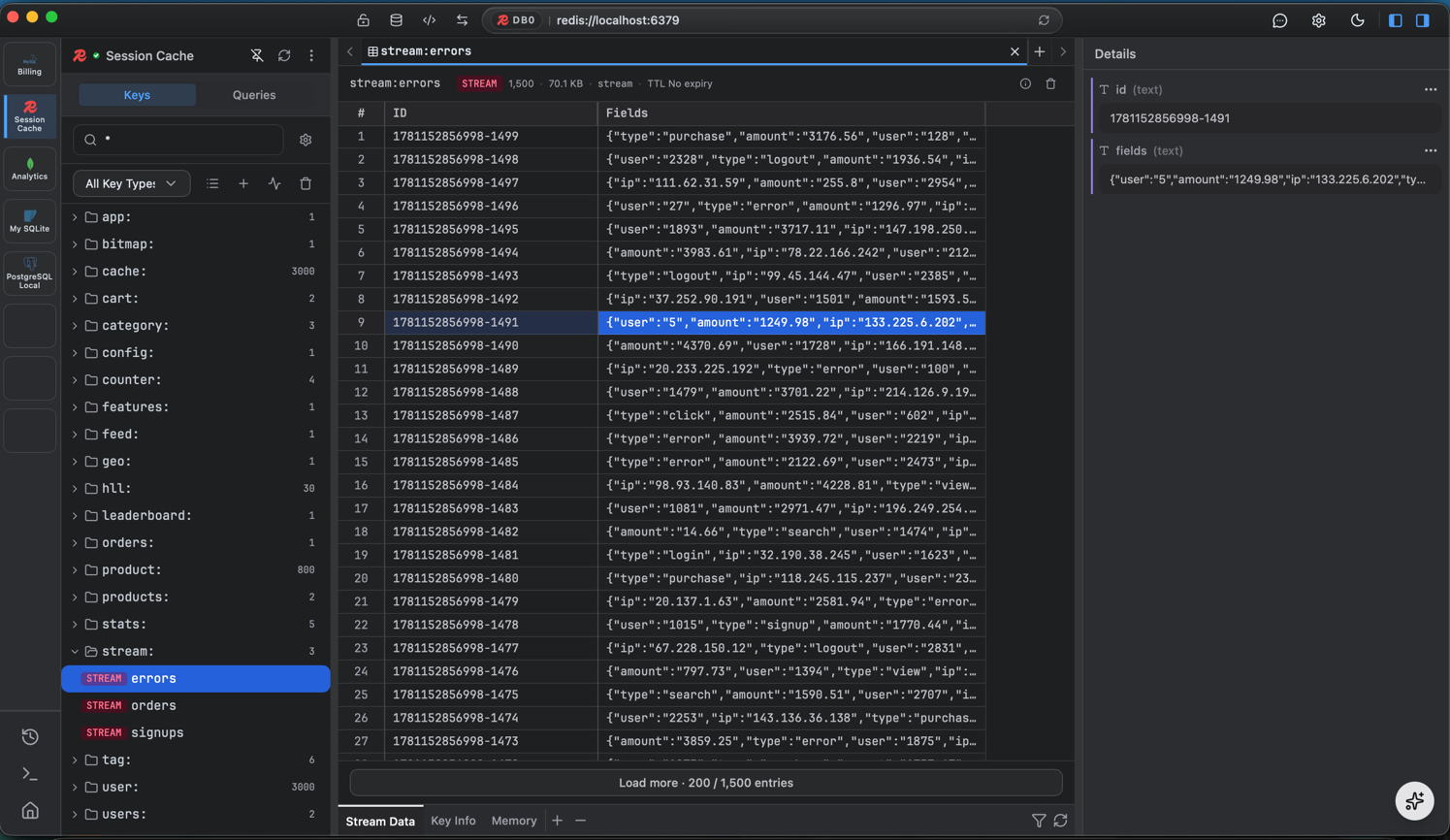Click Load more 200 / 1,500 entries

706,783
